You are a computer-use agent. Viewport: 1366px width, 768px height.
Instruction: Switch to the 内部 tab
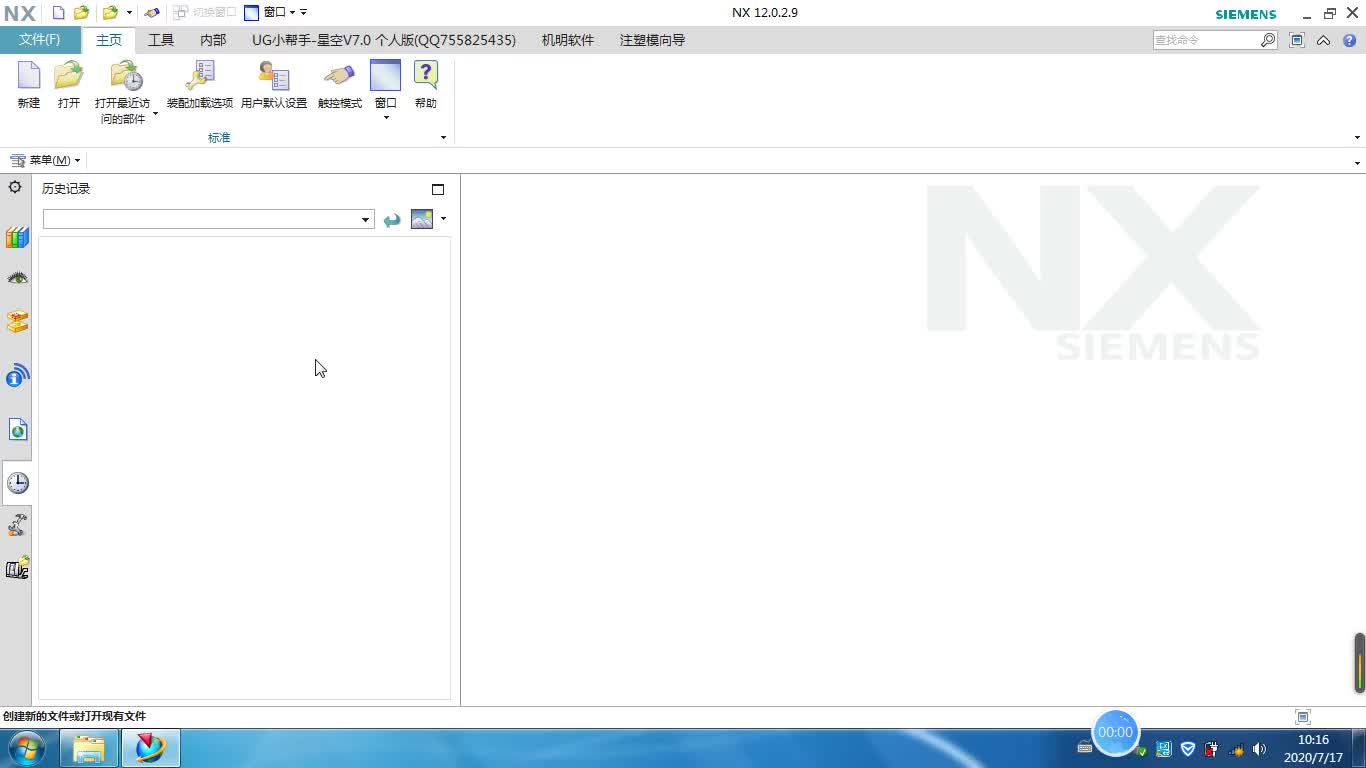pyautogui.click(x=213, y=40)
